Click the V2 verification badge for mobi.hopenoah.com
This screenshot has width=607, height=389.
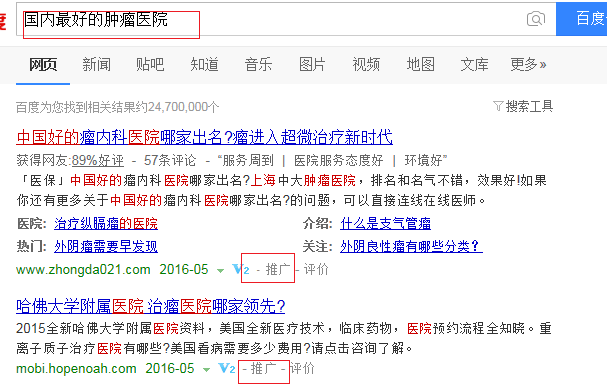point(226,368)
